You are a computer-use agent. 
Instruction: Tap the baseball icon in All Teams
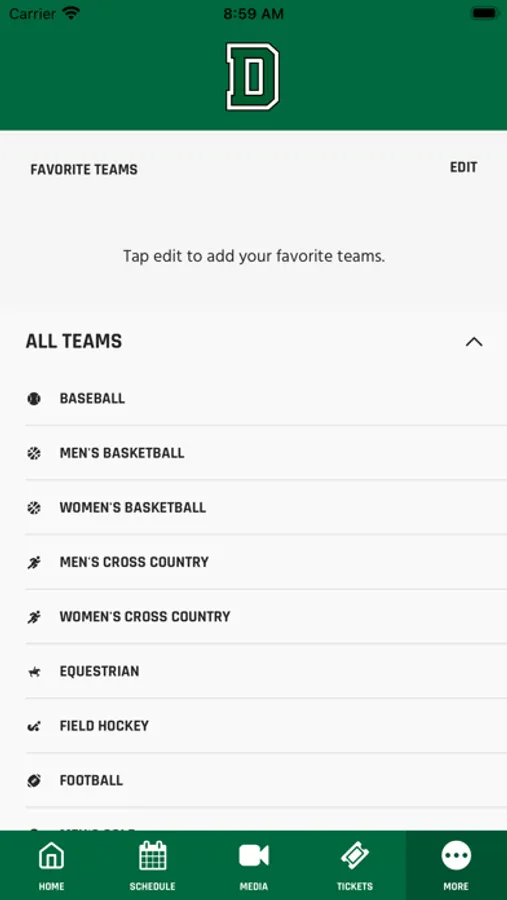pos(34,398)
